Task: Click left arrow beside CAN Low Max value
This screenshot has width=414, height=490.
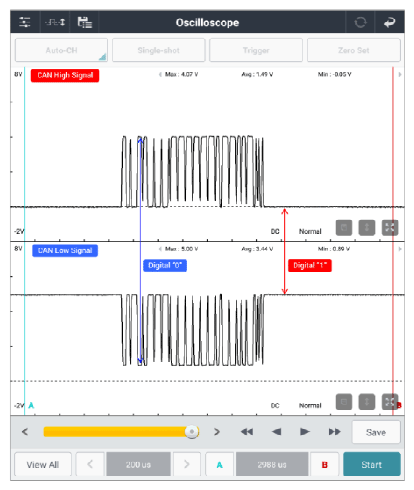Action: 160,249
